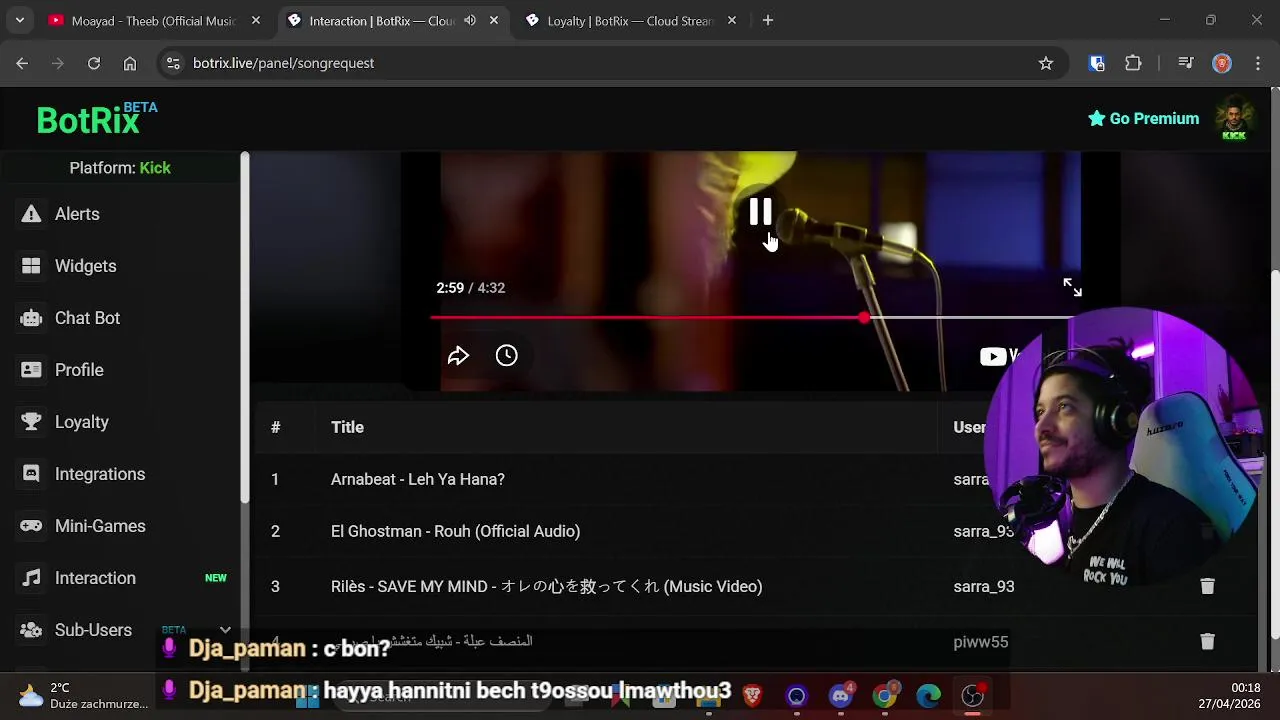This screenshot has width=1280, height=720.
Task: Click the # column header
Action: (275, 427)
